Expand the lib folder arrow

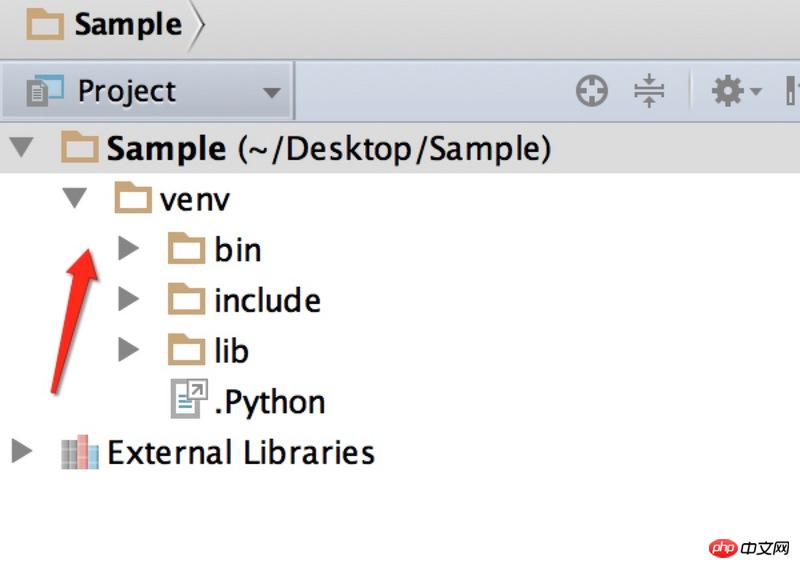127,350
